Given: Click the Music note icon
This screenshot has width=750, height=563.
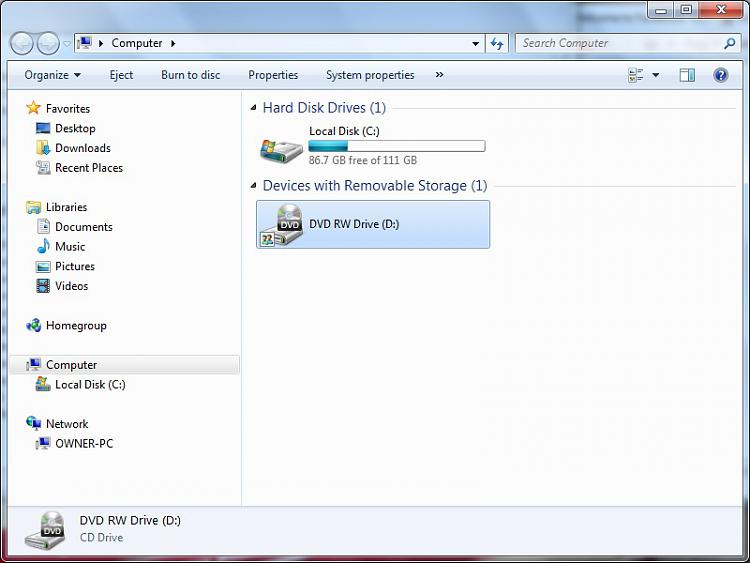Looking at the screenshot, I should click(x=43, y=246).
